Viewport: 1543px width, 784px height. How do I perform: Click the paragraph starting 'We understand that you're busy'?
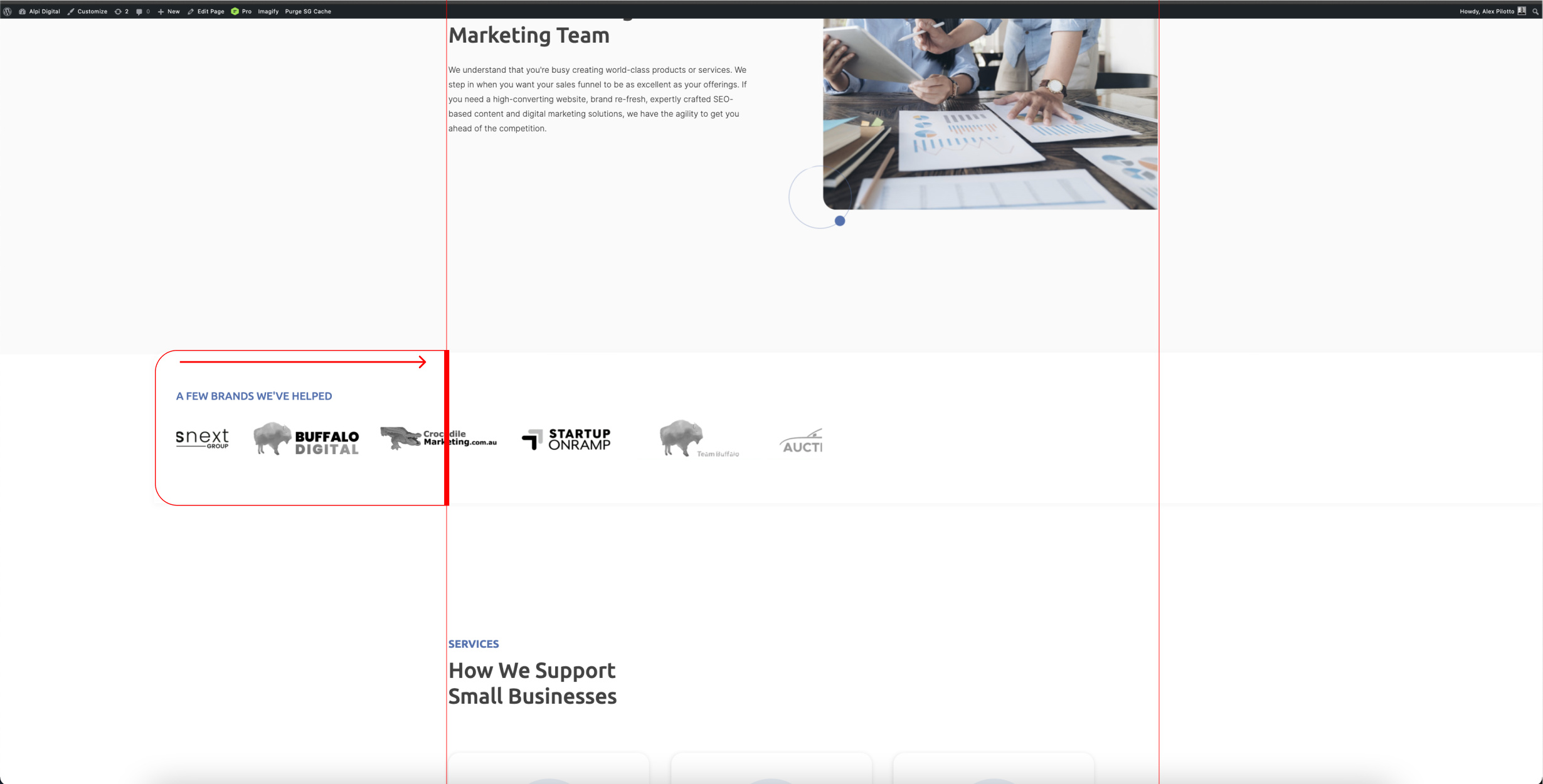click(x=598, y=99)
